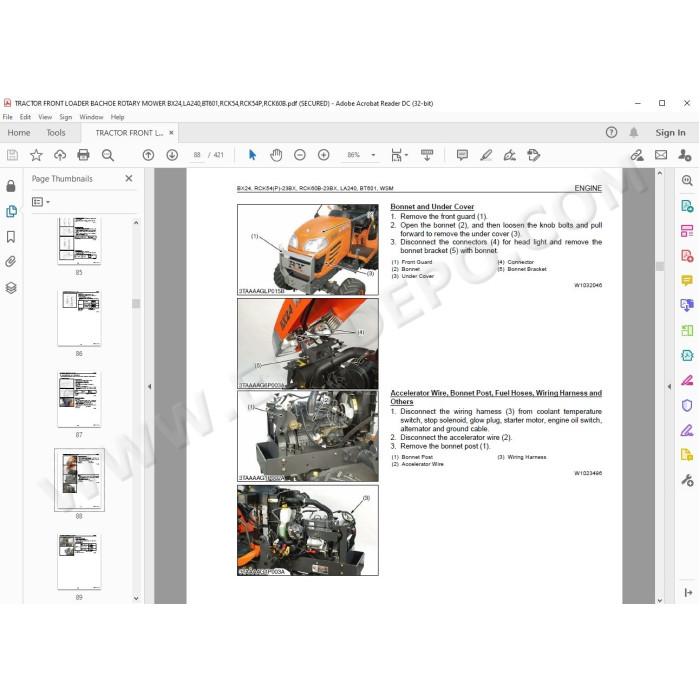The image size is (700, 700).
Task: Click the Save file icon
Action: 12,155
